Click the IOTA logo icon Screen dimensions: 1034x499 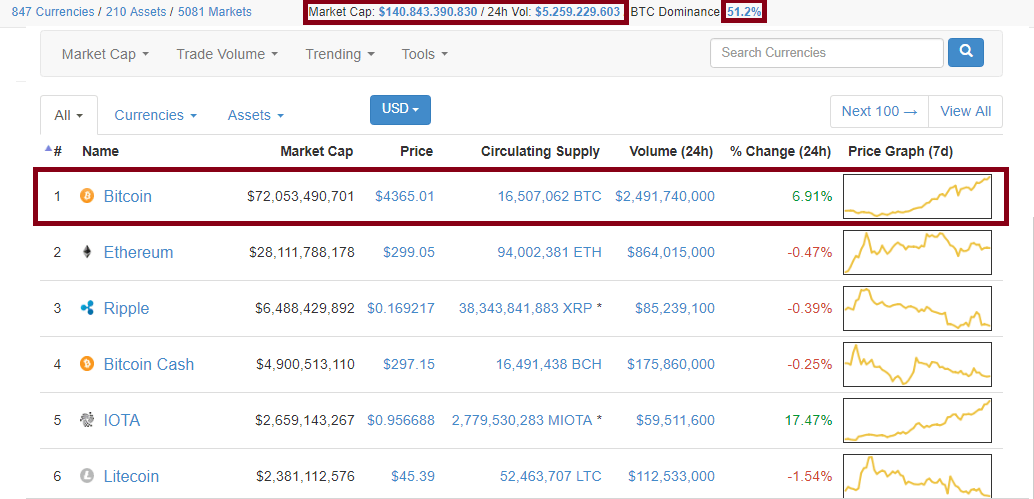point(86,420)
